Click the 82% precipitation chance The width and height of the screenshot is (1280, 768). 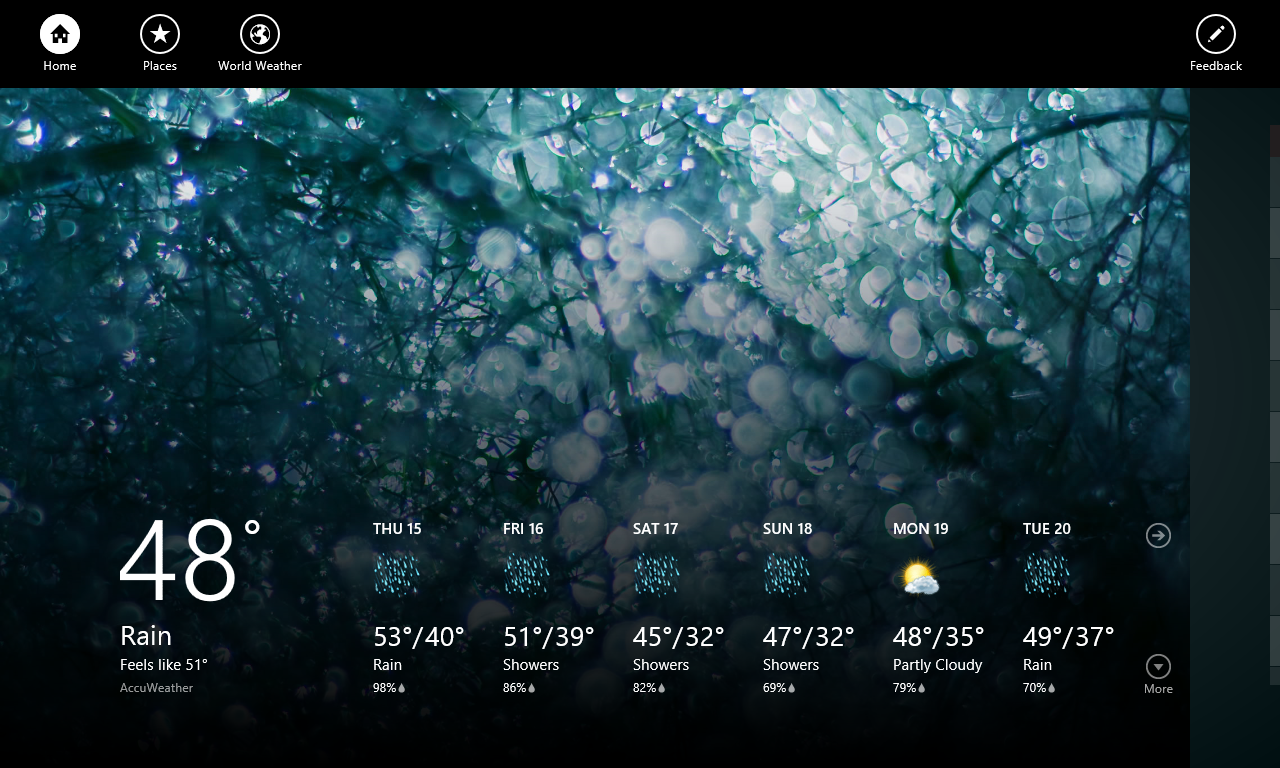click(x=649, y=688)
